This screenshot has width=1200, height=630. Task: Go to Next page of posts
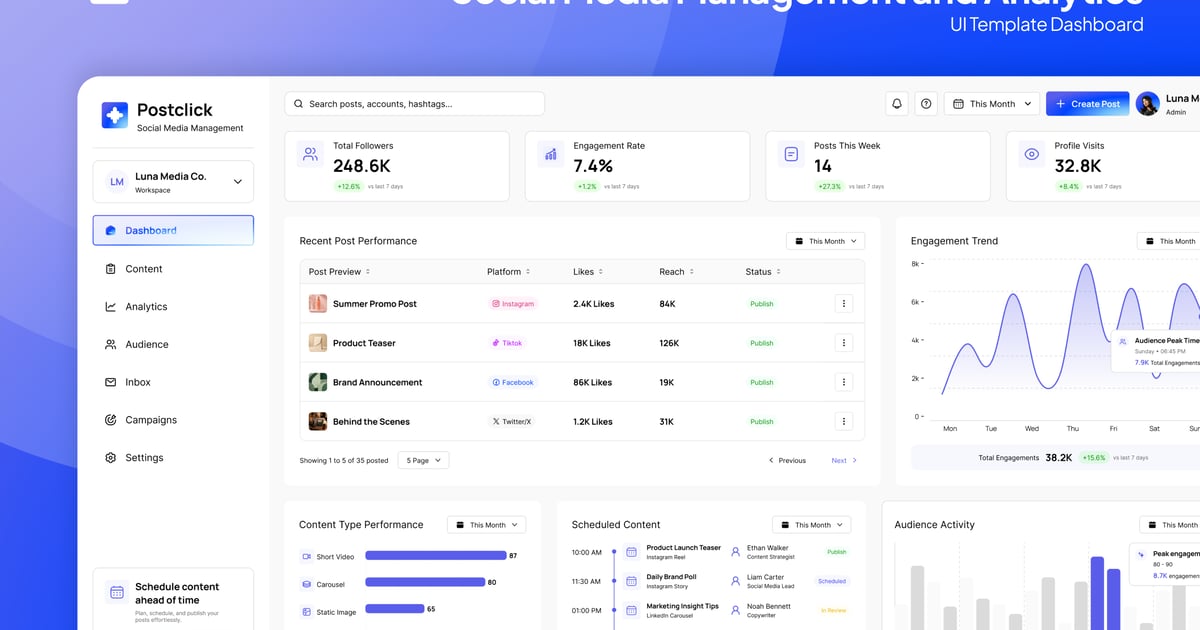pyautogui.click(x=844, y=461)
